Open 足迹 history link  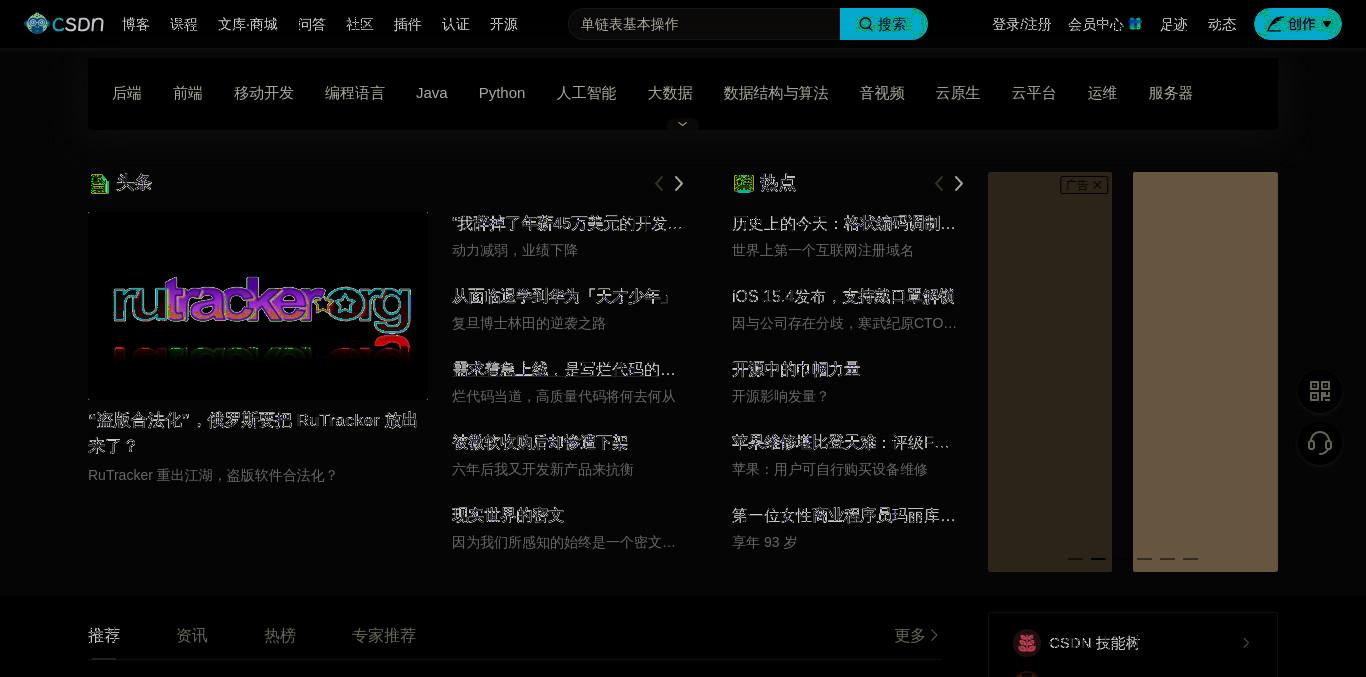tap(1174, 24)
